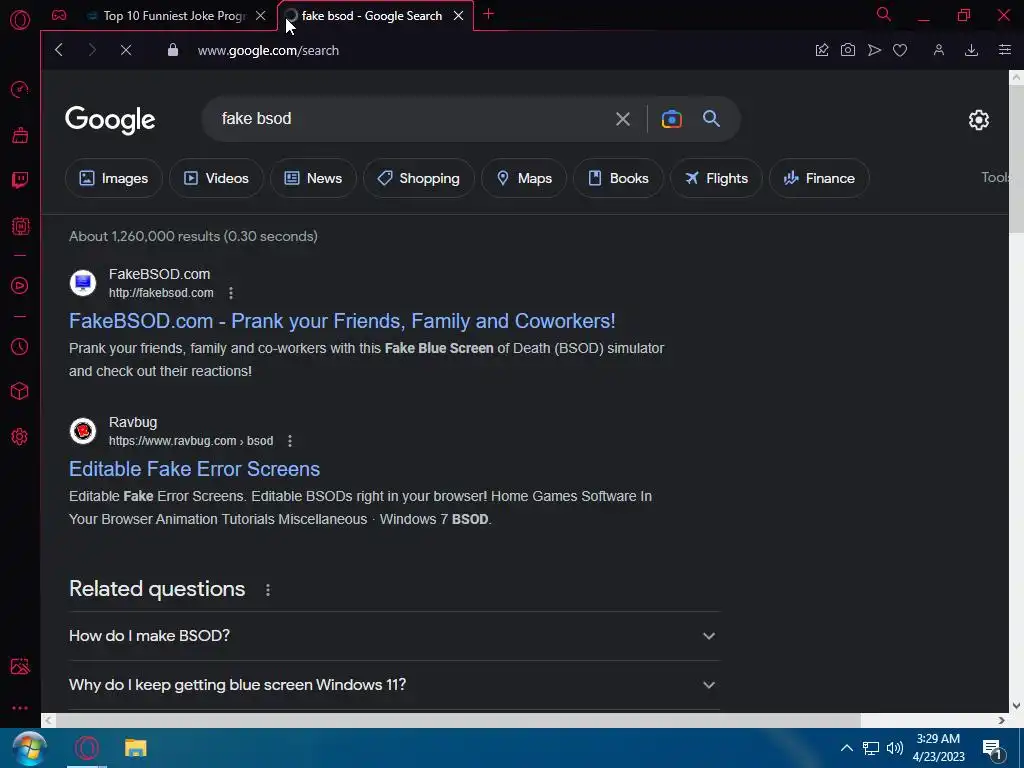Viewport: 1024px width, 768px height.
Task: Open GX Control speedometer in sidebar
Action: (20, 89)
